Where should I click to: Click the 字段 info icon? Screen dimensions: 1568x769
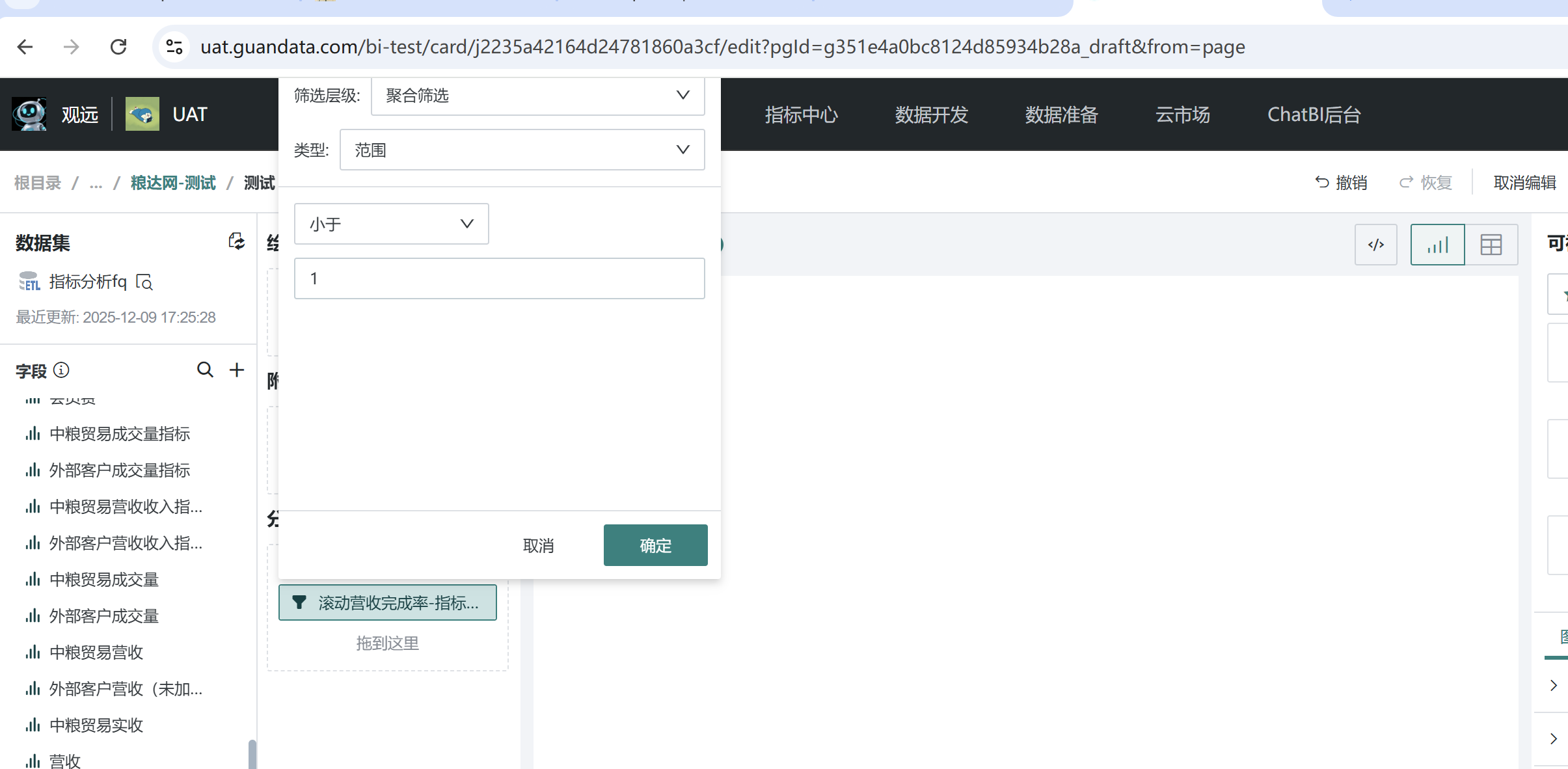61,370
